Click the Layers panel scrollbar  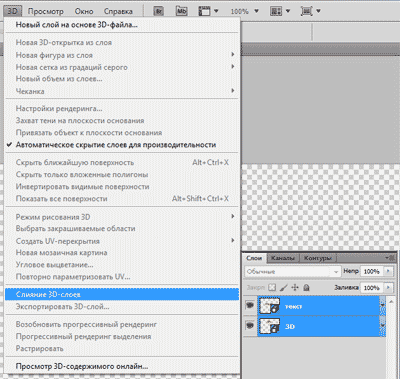[392, 338]
